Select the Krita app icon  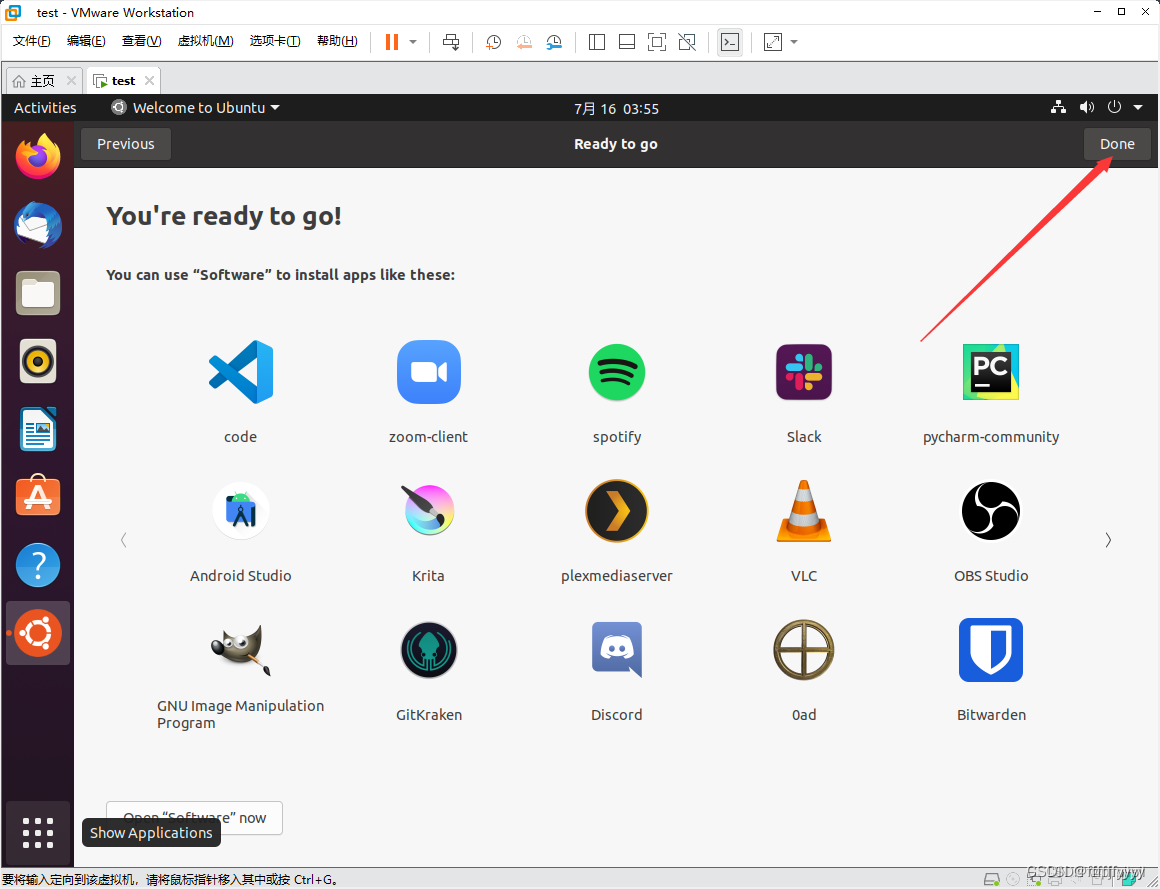[428, 510]
